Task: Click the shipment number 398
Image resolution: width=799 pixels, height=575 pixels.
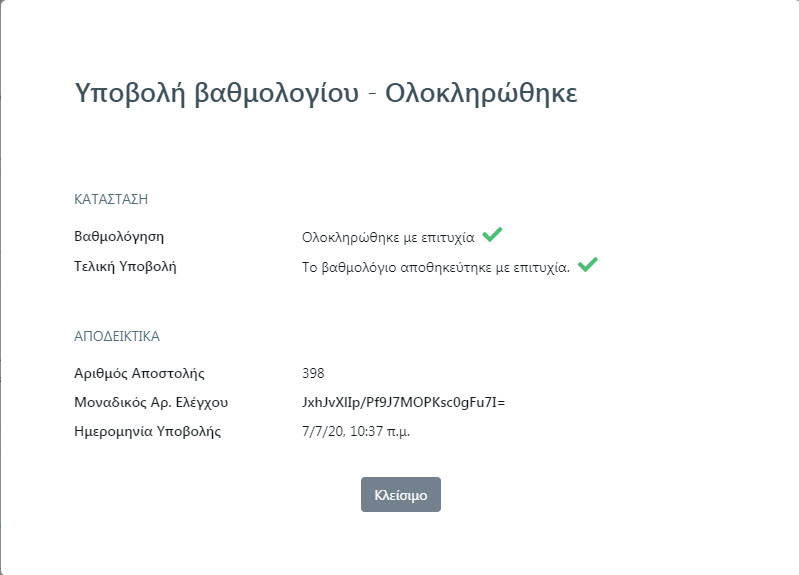Action: click(x=313, y=373)
